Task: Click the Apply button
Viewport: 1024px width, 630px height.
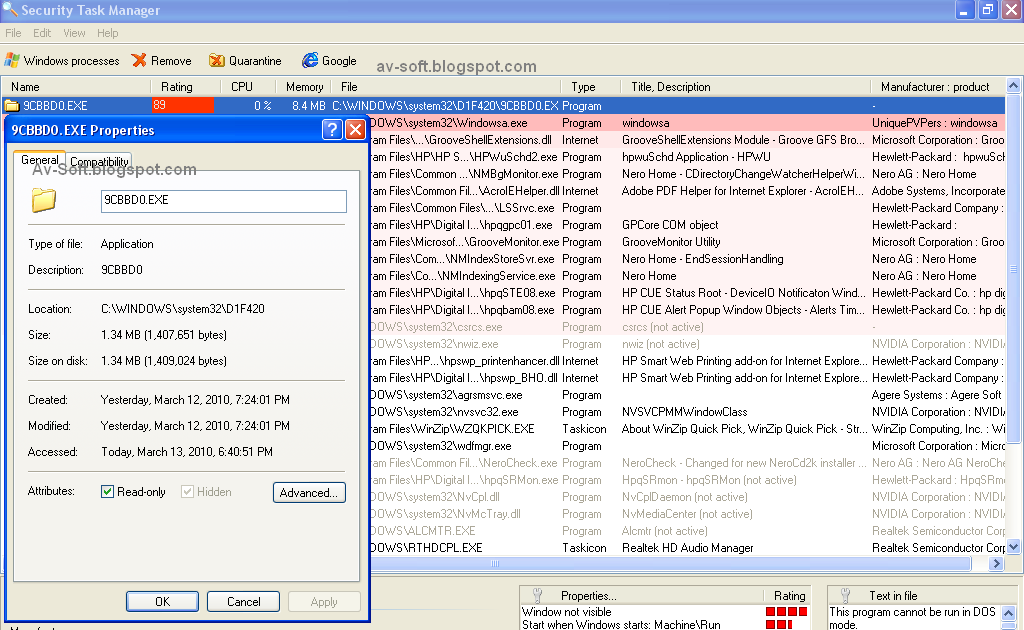Action: [324, 601]
